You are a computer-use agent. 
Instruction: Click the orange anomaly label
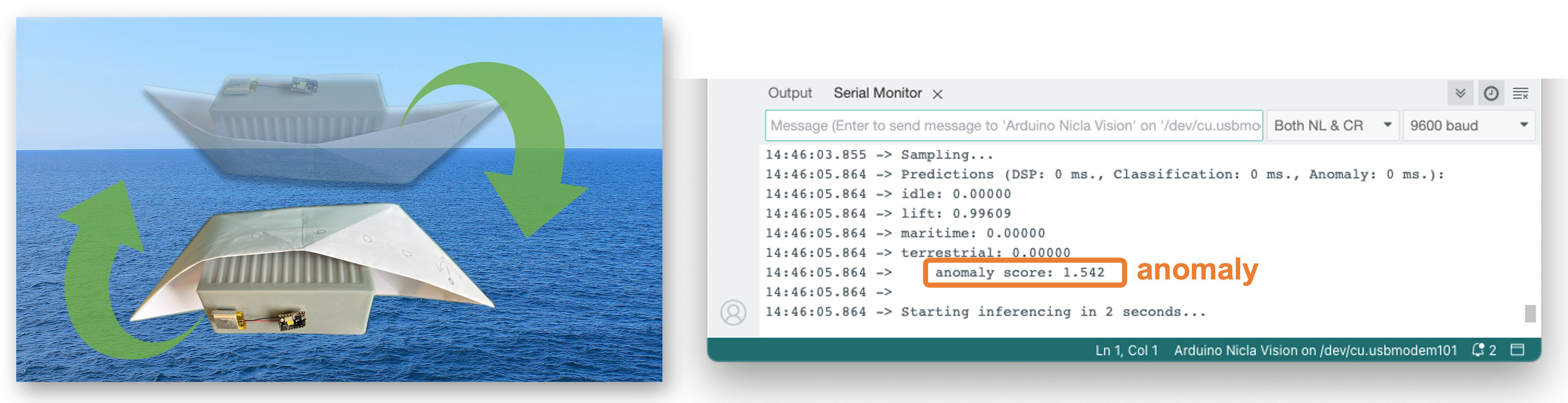pyautogui.click(x=1197, y=270)
